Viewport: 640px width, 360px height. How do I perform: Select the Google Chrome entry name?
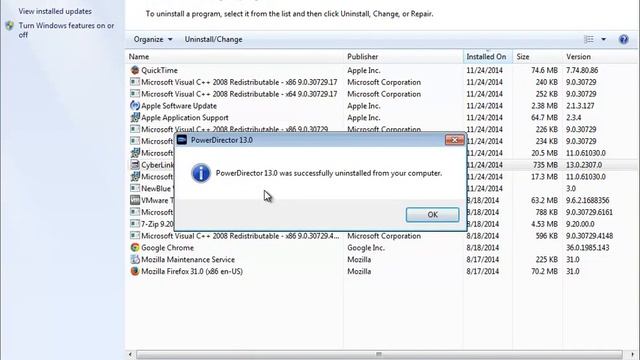coord(167,248)
